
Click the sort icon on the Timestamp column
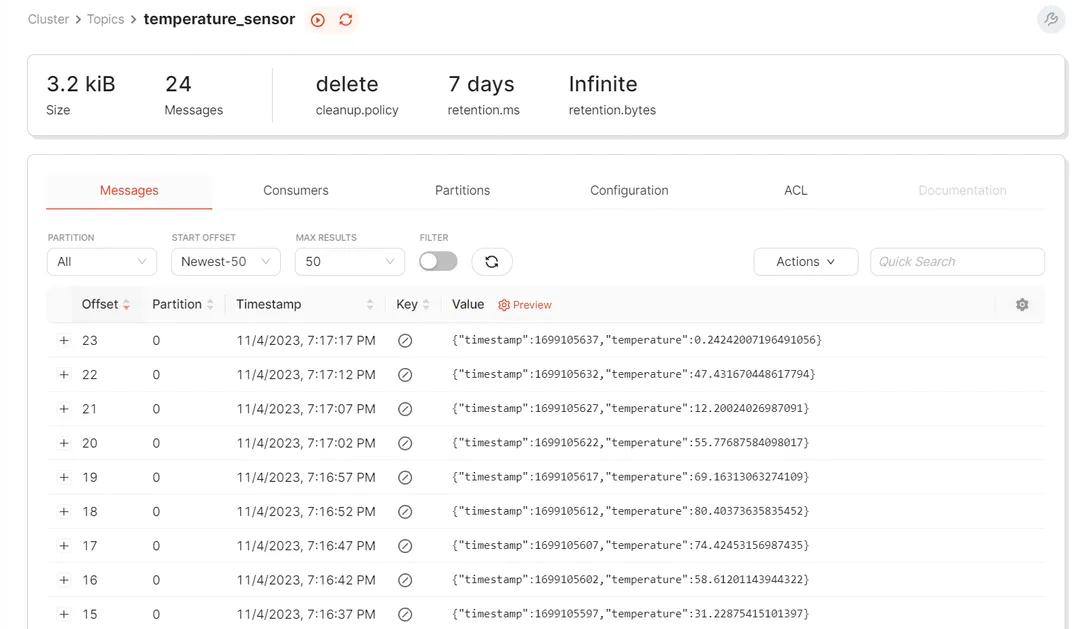[x=367, y=304]
